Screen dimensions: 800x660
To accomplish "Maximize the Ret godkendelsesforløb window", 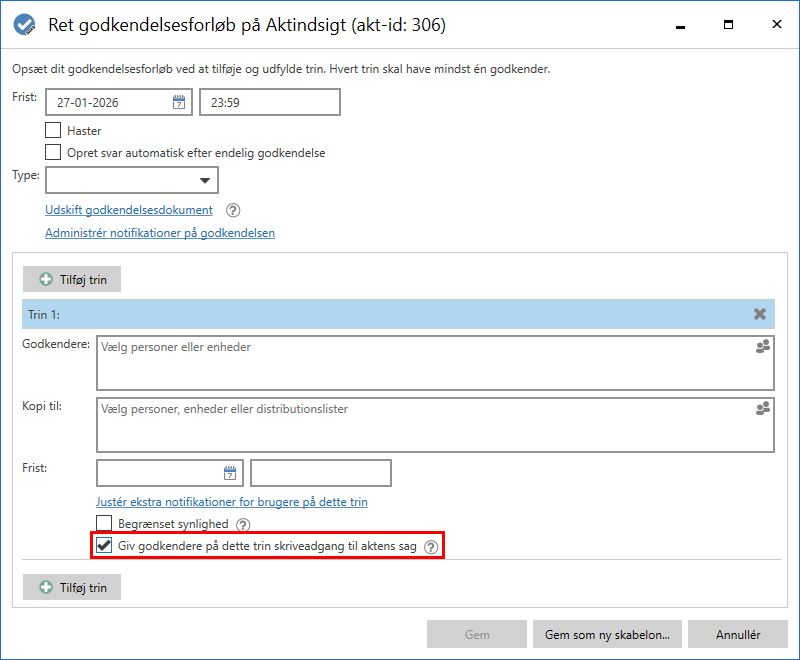I will (x=729, y=24).
